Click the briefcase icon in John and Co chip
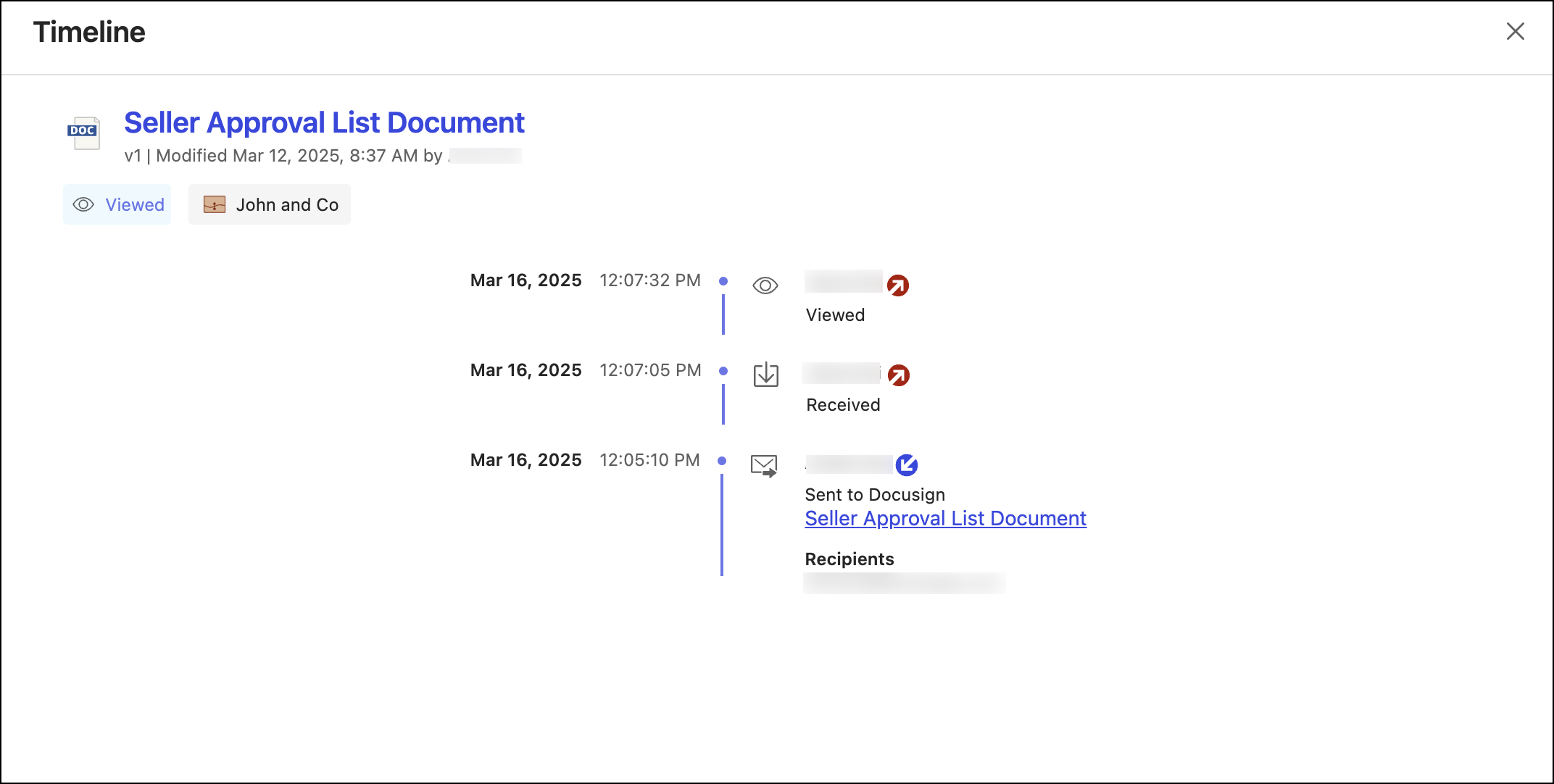Image resolution: width=1554 pixels, height=784 pixels. (x=213, y=204)
